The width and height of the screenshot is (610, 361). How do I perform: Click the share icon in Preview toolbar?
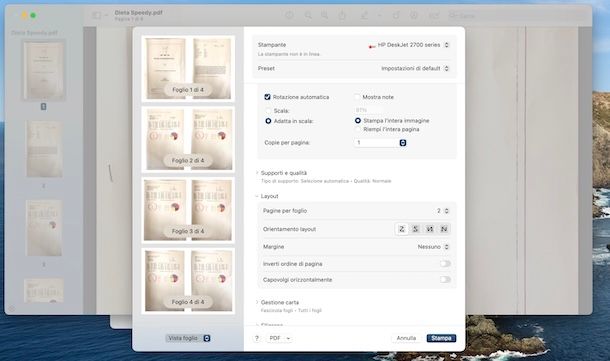click(342, 15)
